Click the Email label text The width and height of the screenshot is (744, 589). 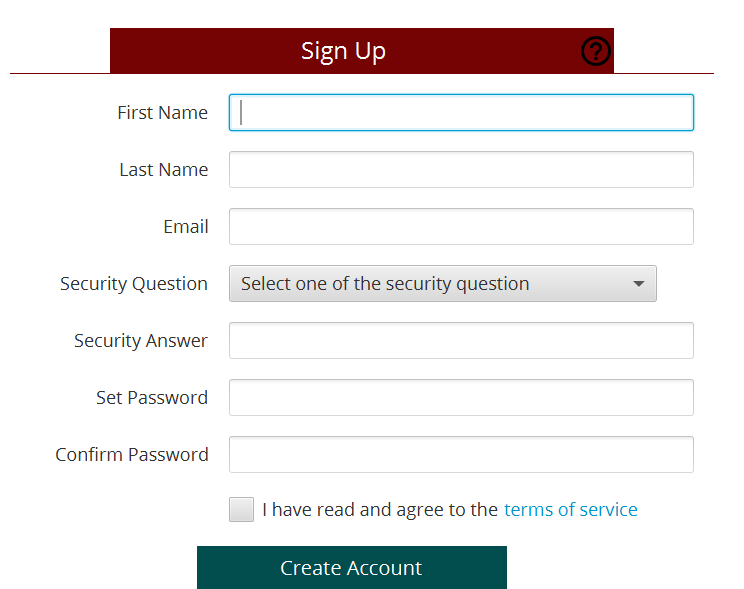click(x=186, y=226)
